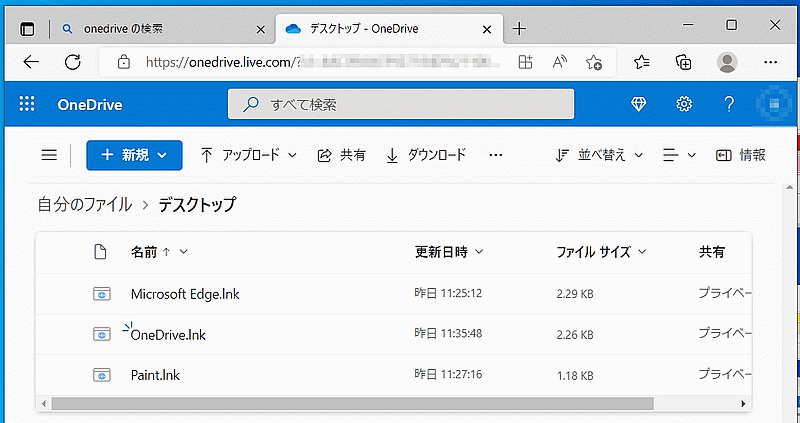The height and width of the screenshot is (423, 800).
Task: Select the デスクトップ - OneDrive tab
Action: [389, 29]
